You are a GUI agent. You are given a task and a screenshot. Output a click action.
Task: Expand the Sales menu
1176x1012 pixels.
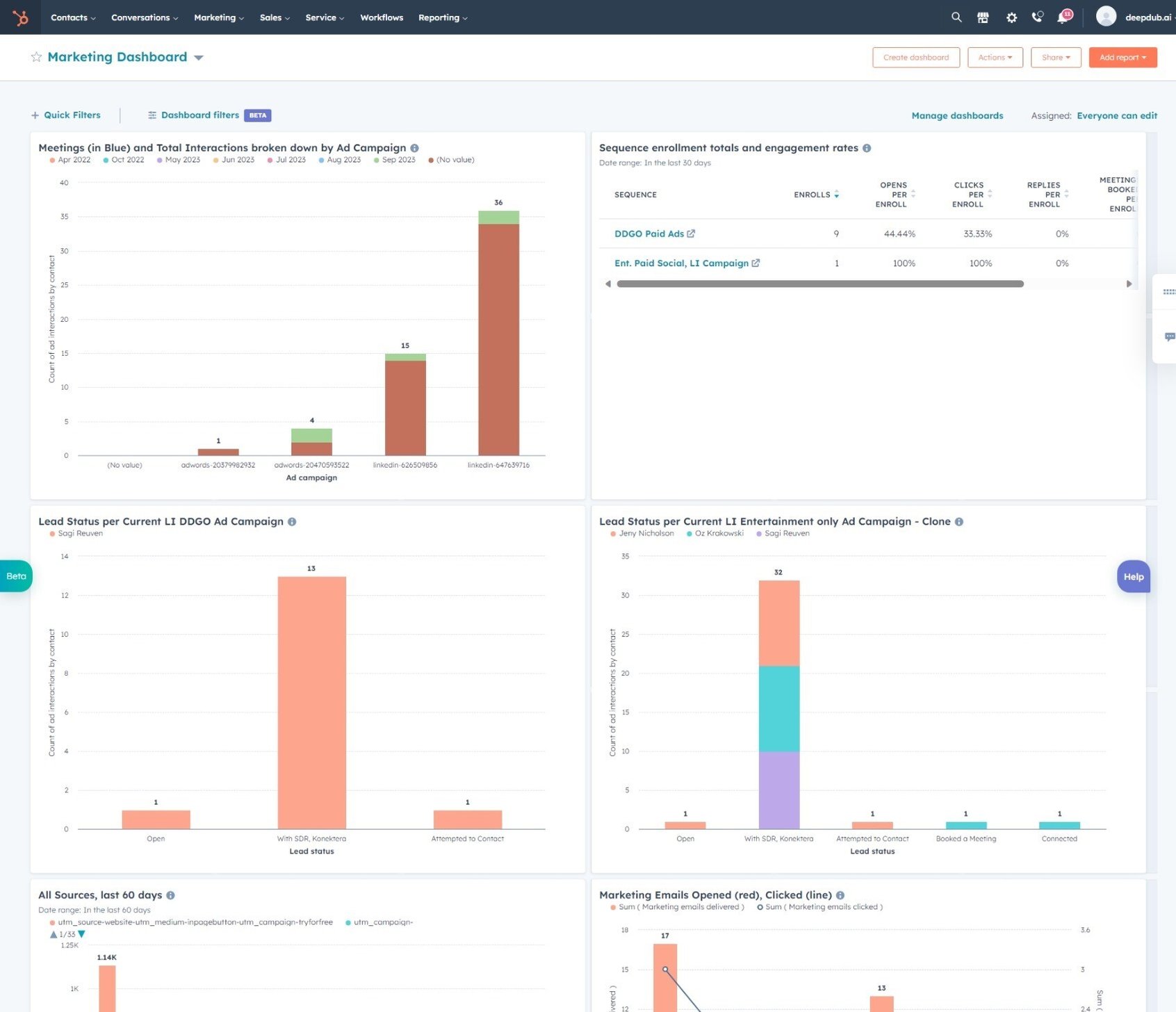coord(275,17)
